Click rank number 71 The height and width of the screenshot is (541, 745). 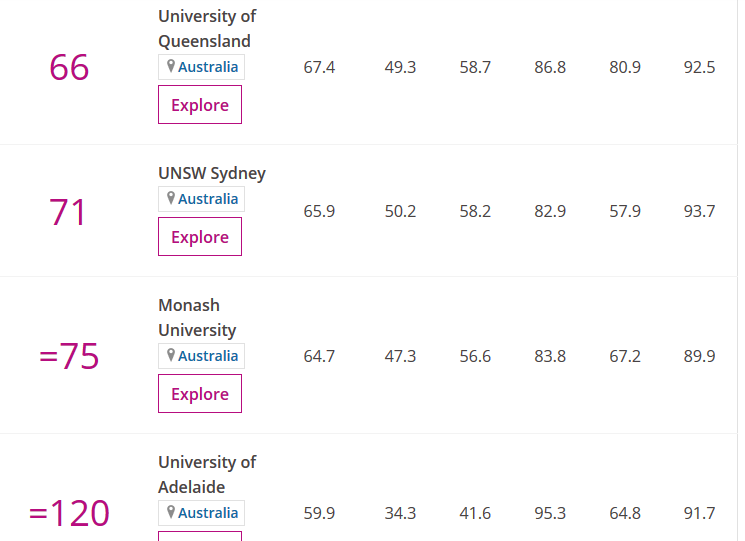point(68,213)
